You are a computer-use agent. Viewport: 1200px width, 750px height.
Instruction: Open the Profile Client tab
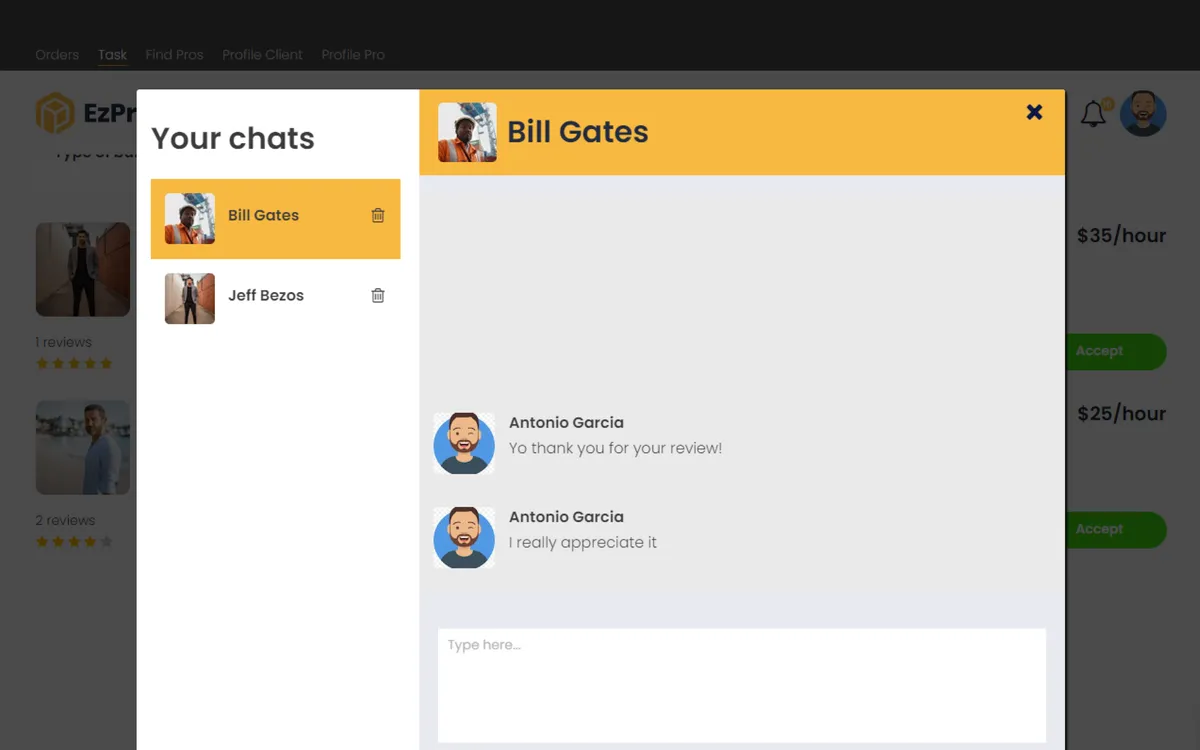[x=262, y=55]
